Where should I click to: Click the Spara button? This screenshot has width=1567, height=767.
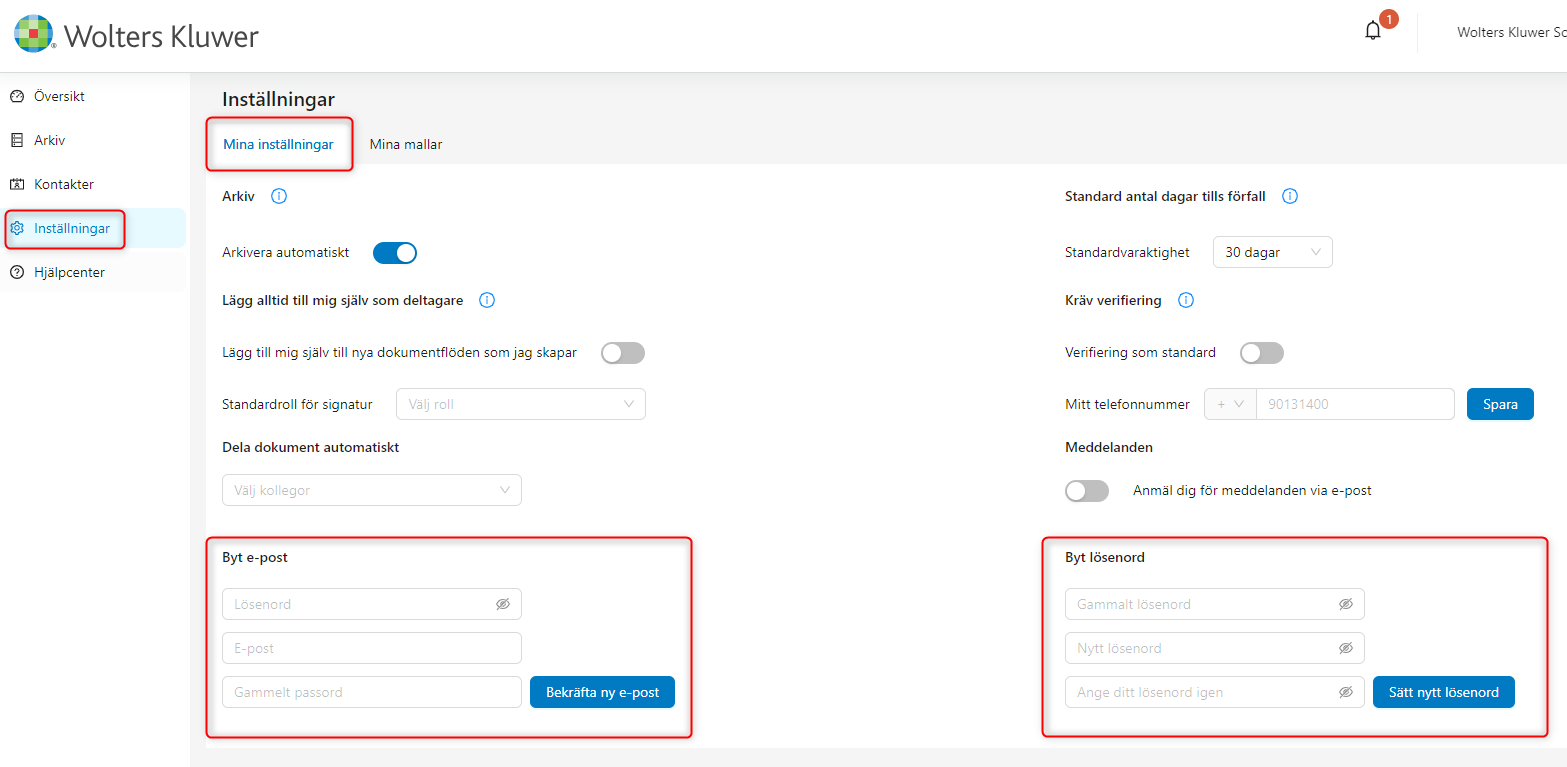point(1500,404)
